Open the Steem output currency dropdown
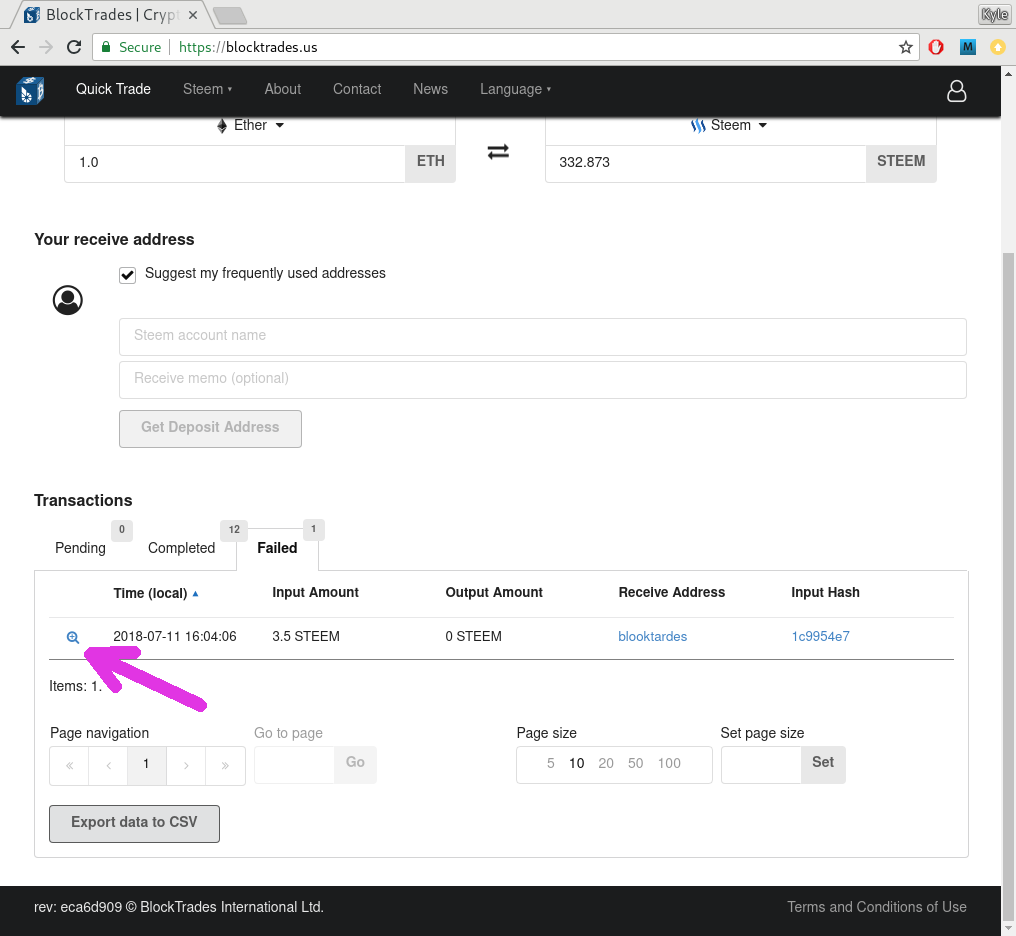 [x=729, y=125]
